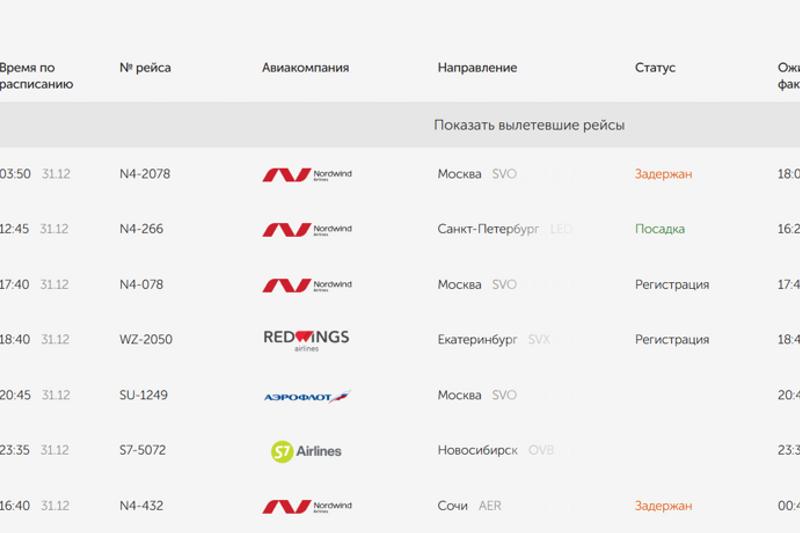Click the Aeroflot airline logo

(x=307, y=396)
